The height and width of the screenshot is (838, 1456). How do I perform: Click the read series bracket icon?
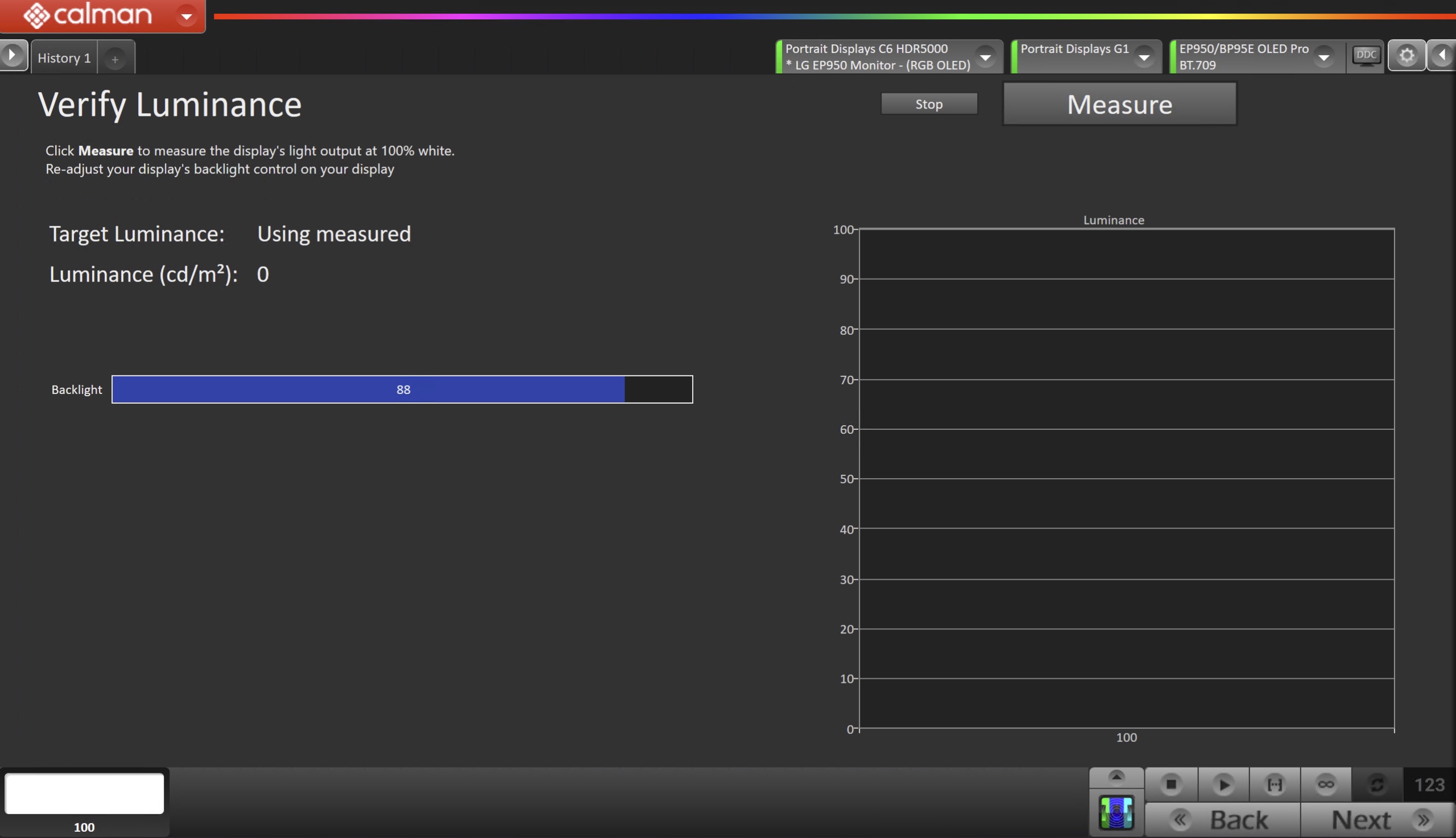pyautogui.click(x=1275, y=784)
